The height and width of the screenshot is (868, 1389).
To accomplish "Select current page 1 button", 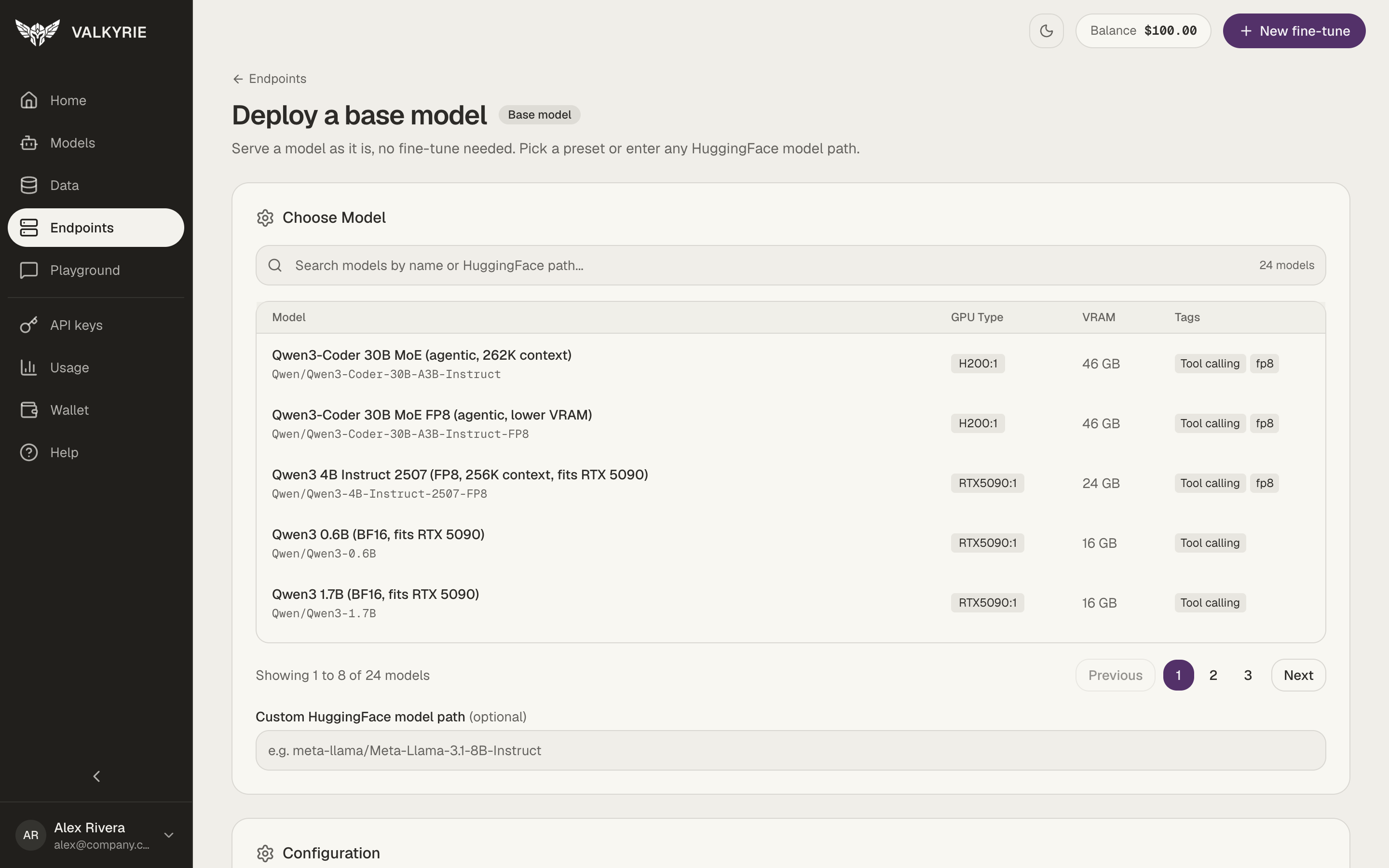I will [1178, 675].
